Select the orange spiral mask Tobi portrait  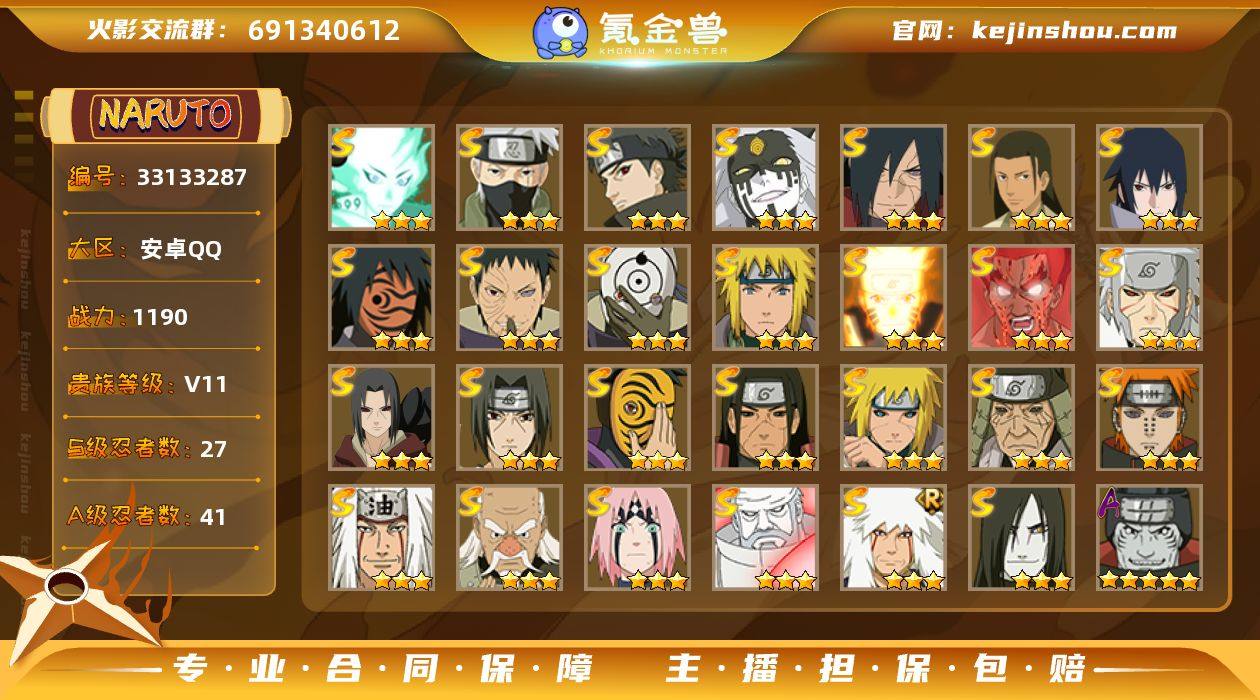point(637,418)
